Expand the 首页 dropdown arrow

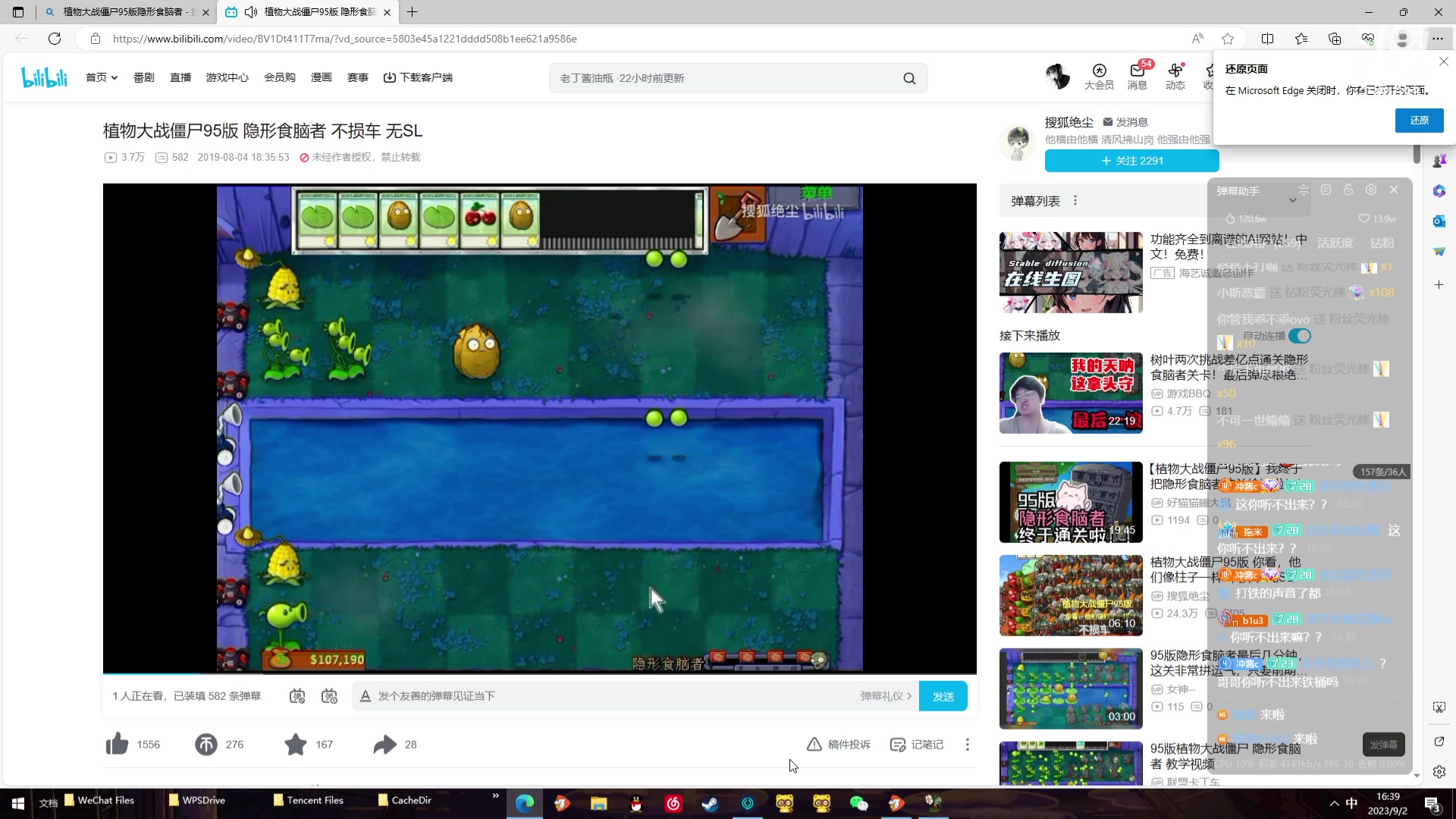(x=115, y=77)
